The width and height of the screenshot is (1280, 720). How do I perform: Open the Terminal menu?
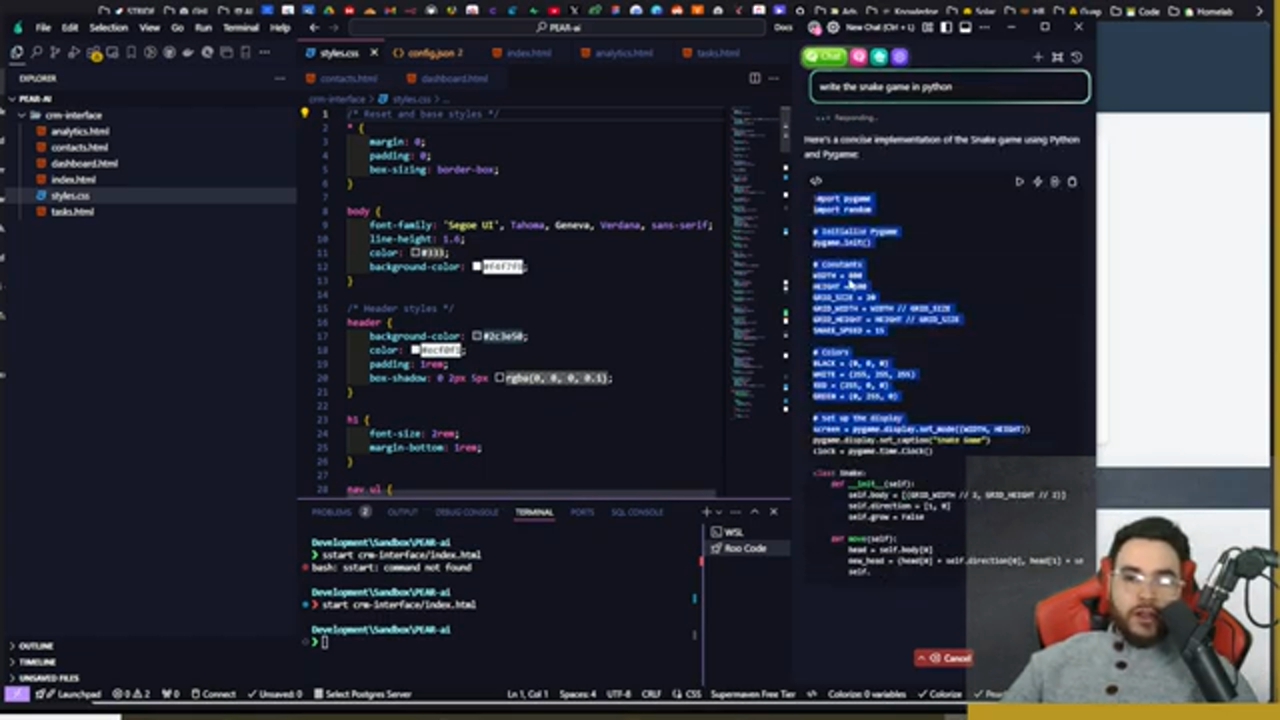(x=240, y=28)
